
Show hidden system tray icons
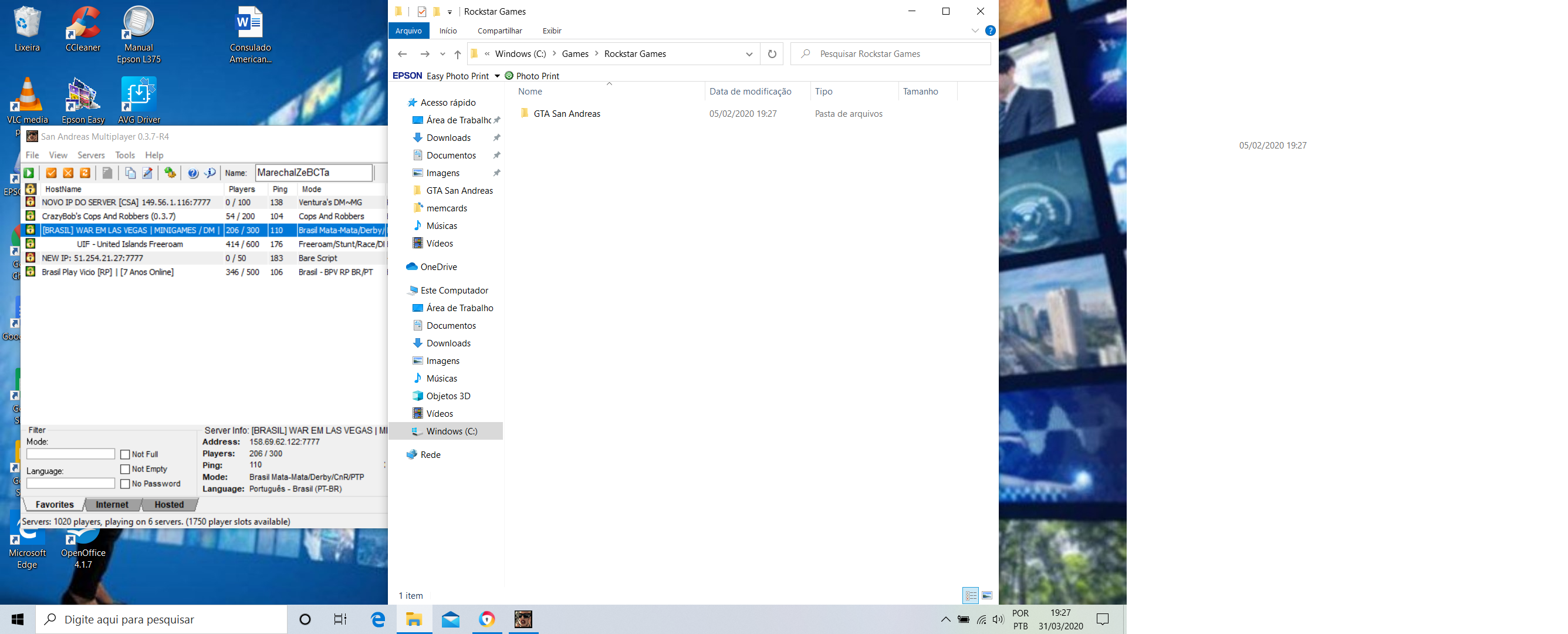pos(945,619)
